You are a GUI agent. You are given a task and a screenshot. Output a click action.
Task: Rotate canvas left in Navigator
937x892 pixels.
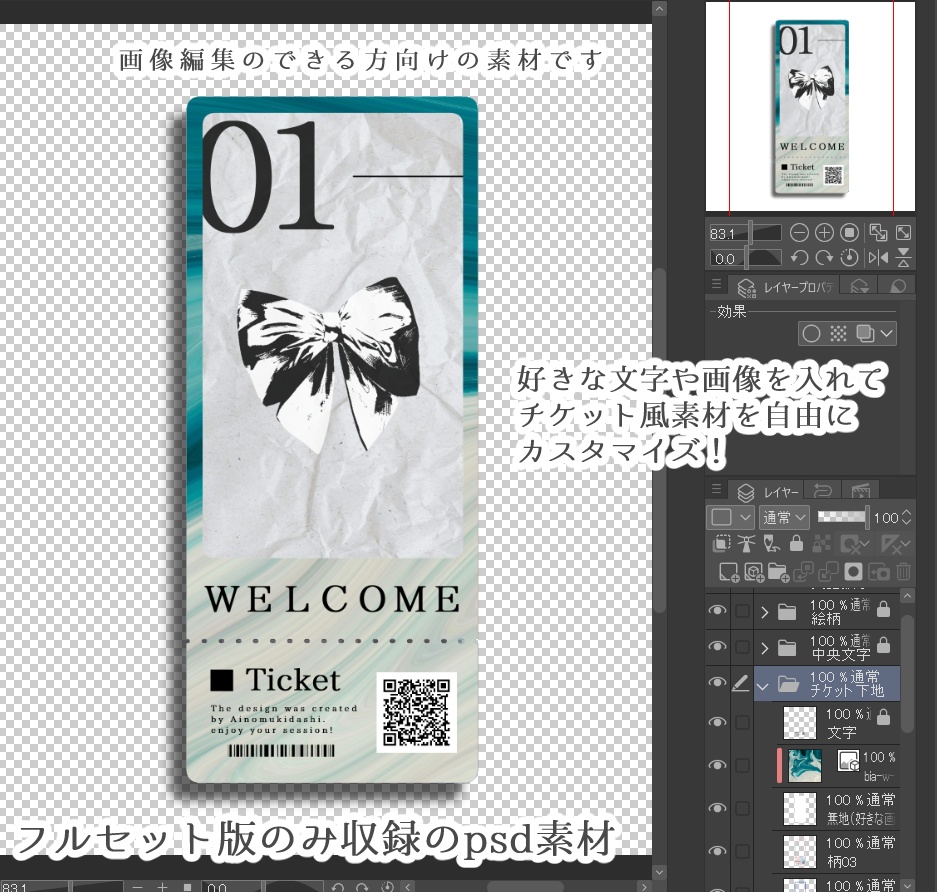[x=799, y=258]
